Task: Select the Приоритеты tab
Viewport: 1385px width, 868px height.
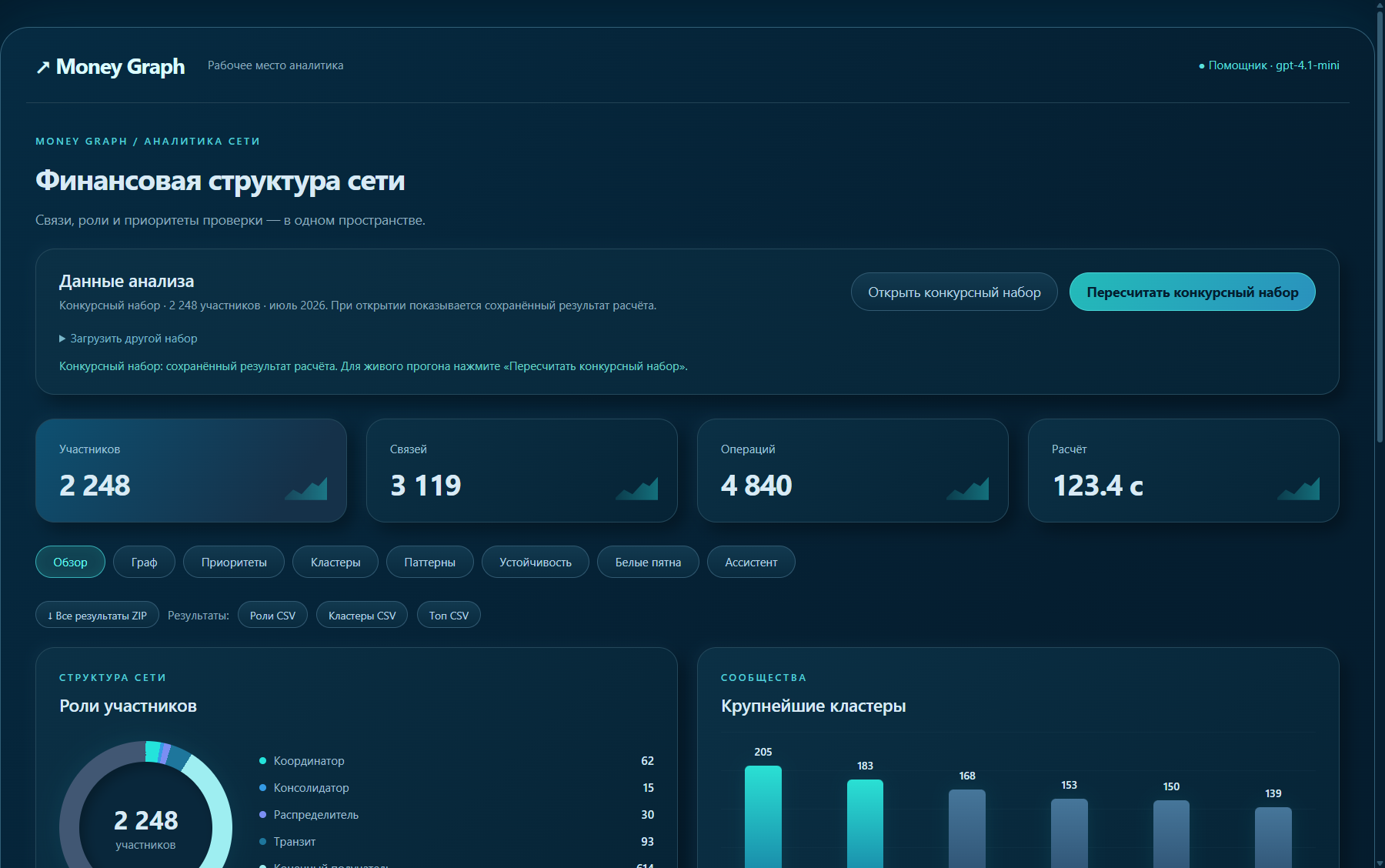Action: click(x=234, y=562)
